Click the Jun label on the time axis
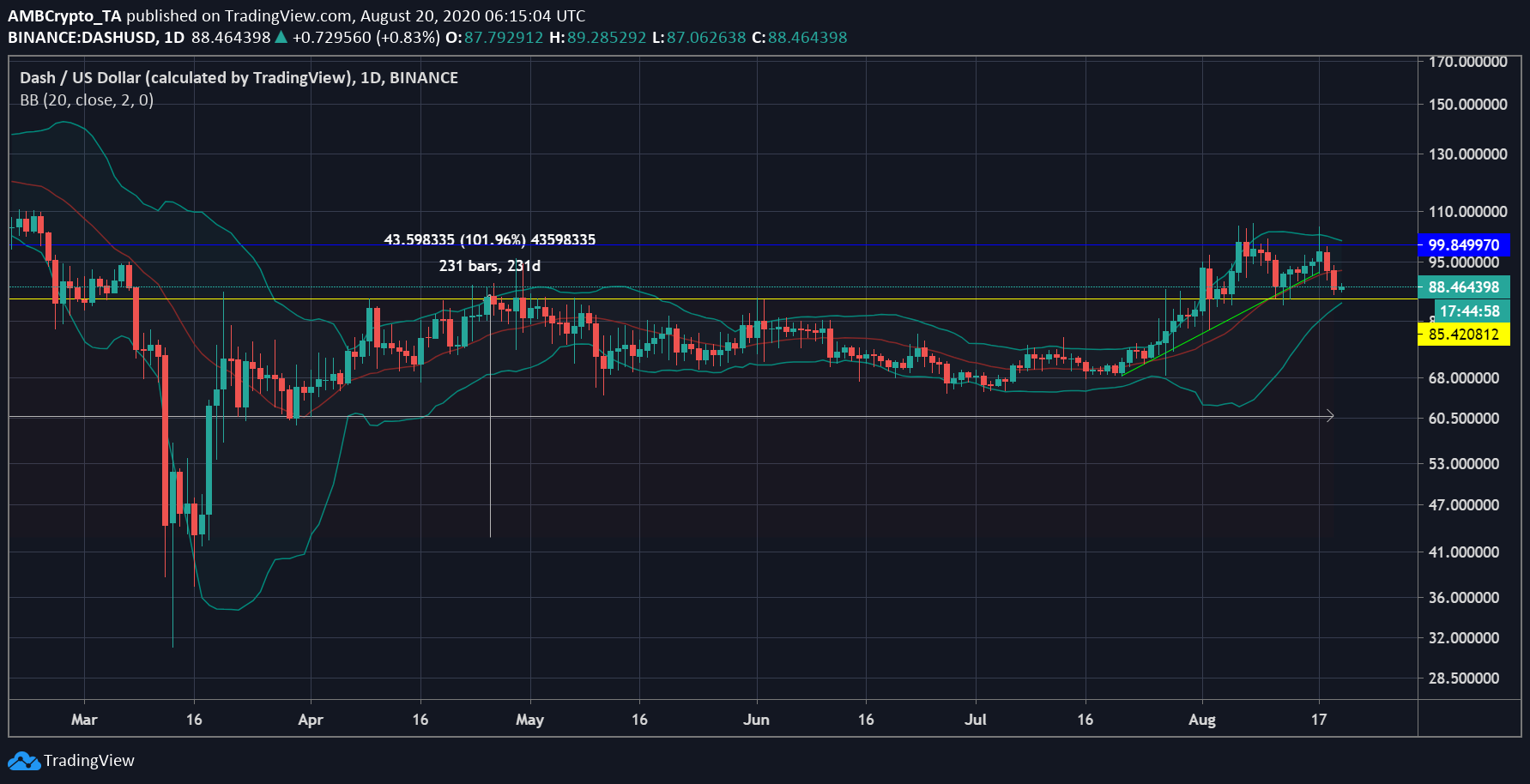Image resolution: width=1530 pixels, height=784 pixels. pyautogui.click(x=756, y=720)
